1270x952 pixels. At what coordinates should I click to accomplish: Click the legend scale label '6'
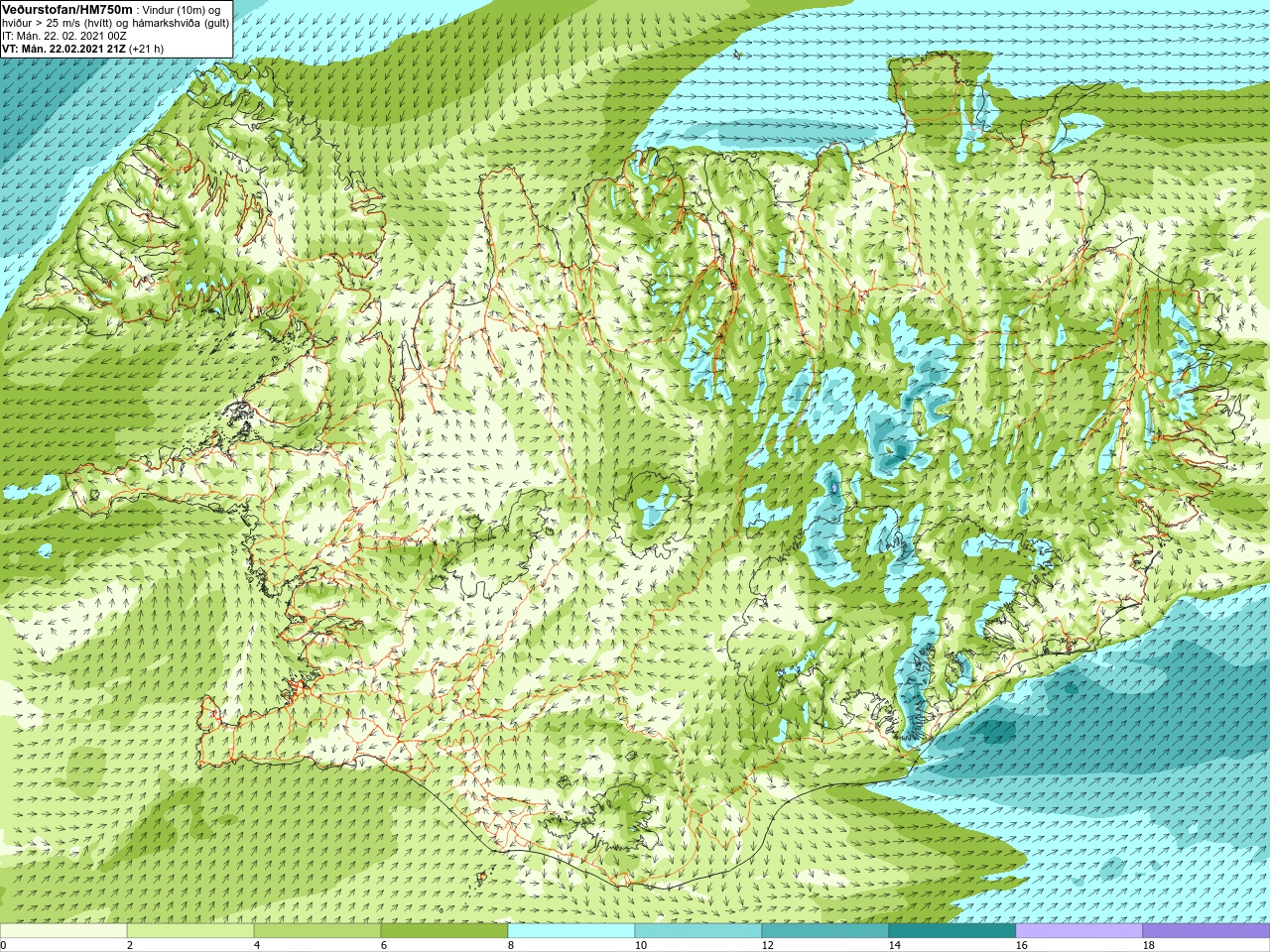[x=384, y=945]
